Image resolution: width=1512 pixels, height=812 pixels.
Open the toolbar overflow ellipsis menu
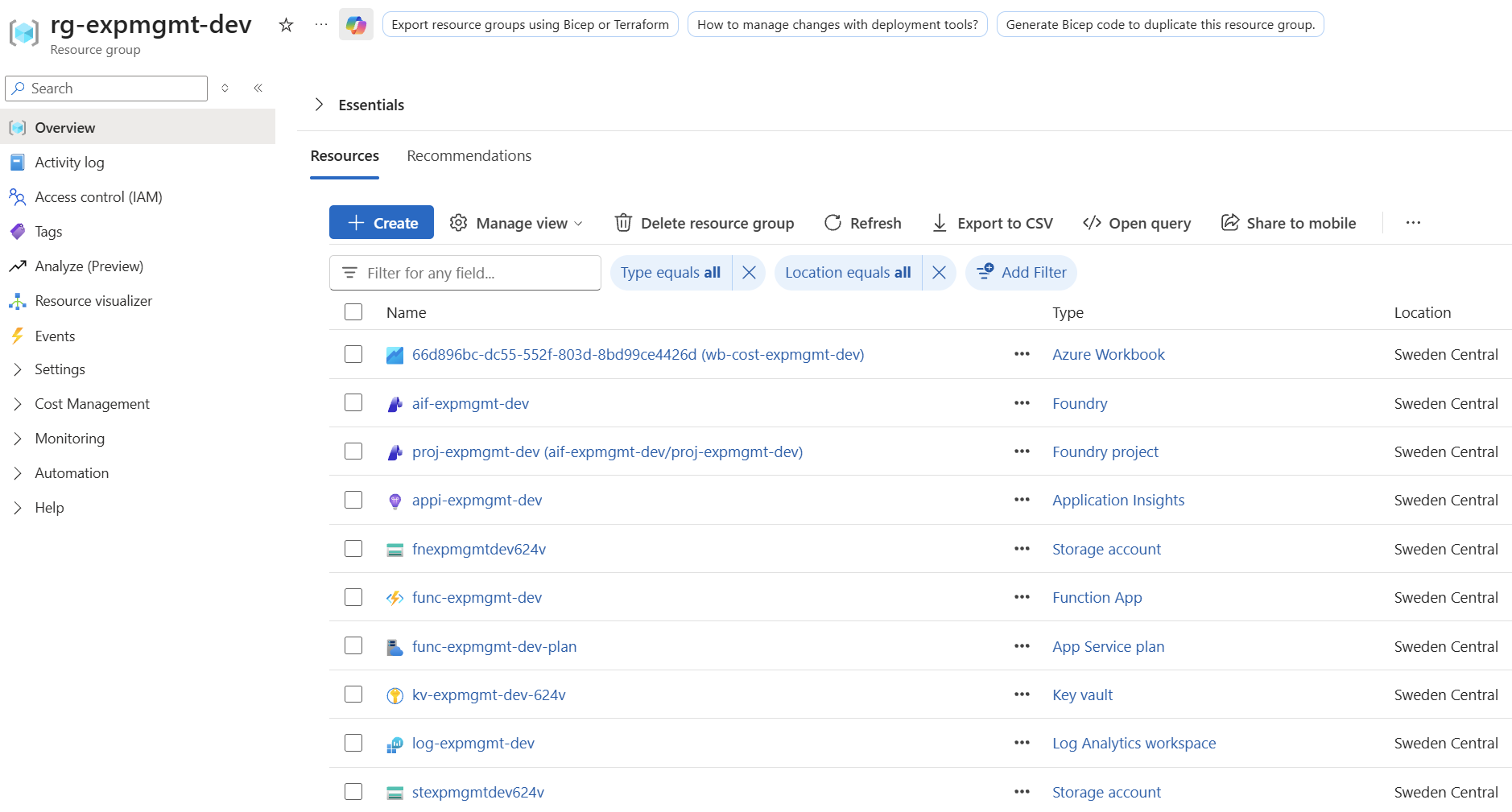point(1413,223)
